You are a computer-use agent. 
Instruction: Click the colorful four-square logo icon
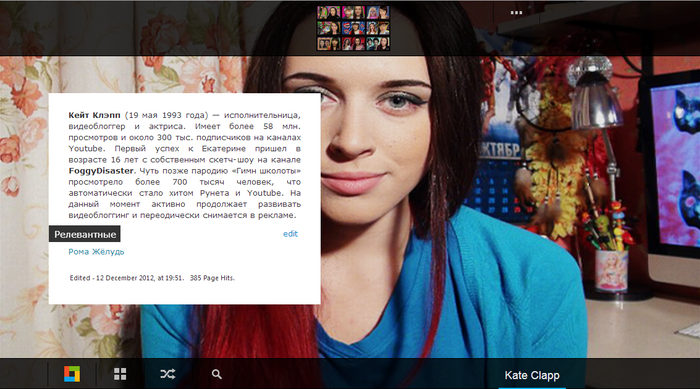[x=72, y=374]
